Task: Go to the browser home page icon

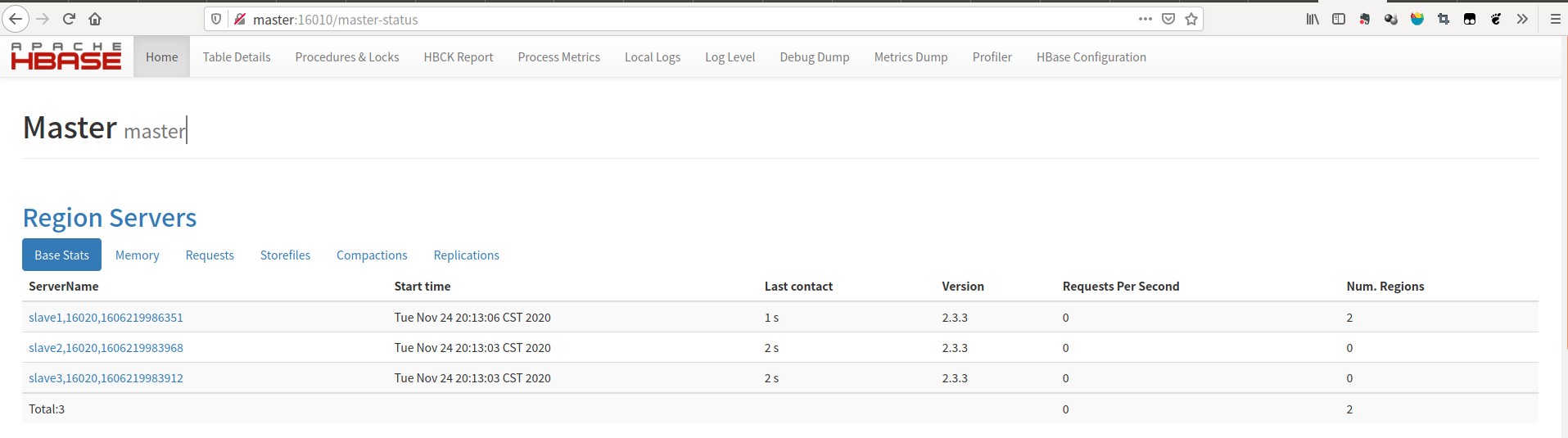Action: [x=95, y=19]
